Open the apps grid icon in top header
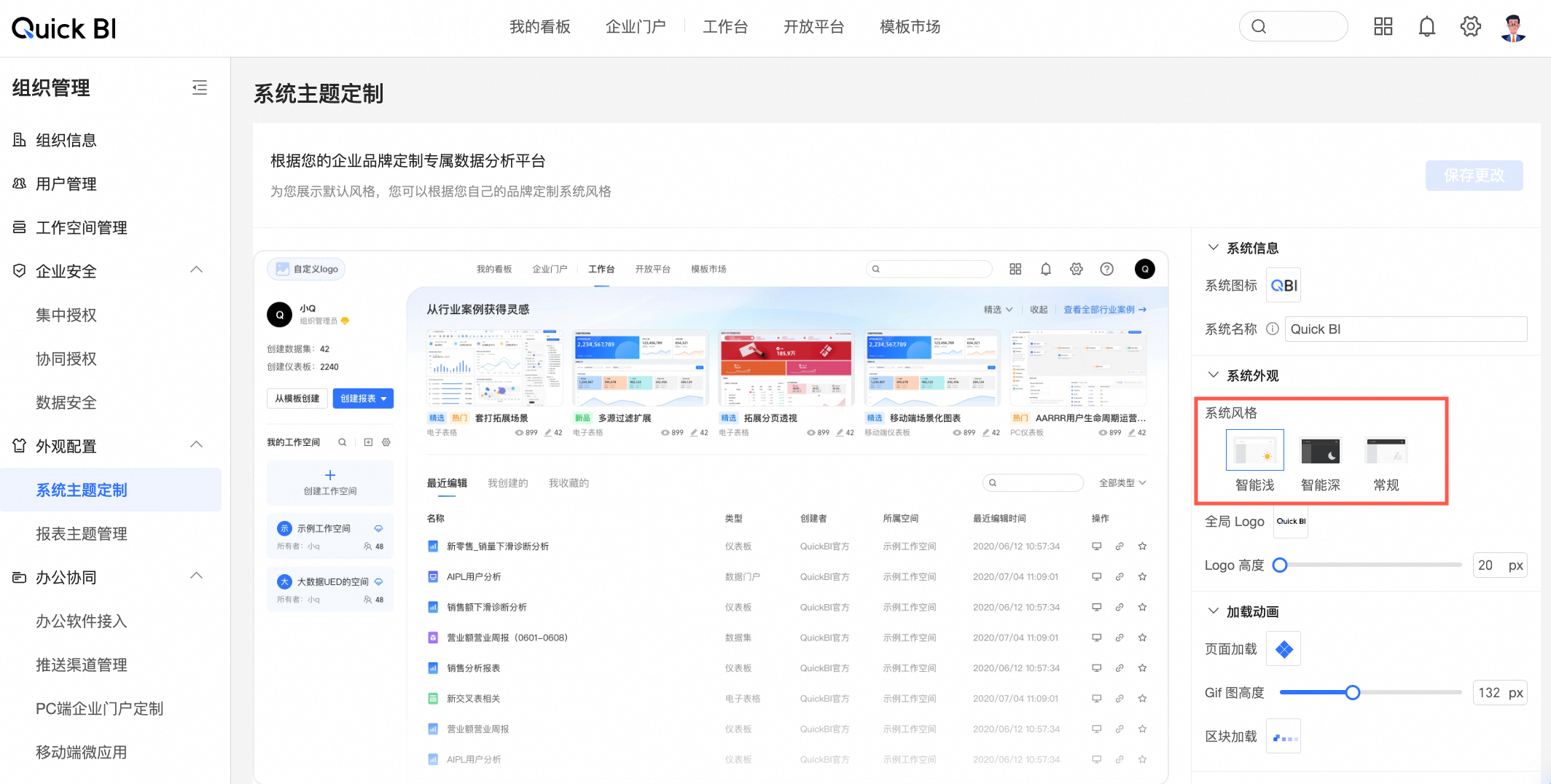This screenshot has height=784, width=1551. [1383, 27]
